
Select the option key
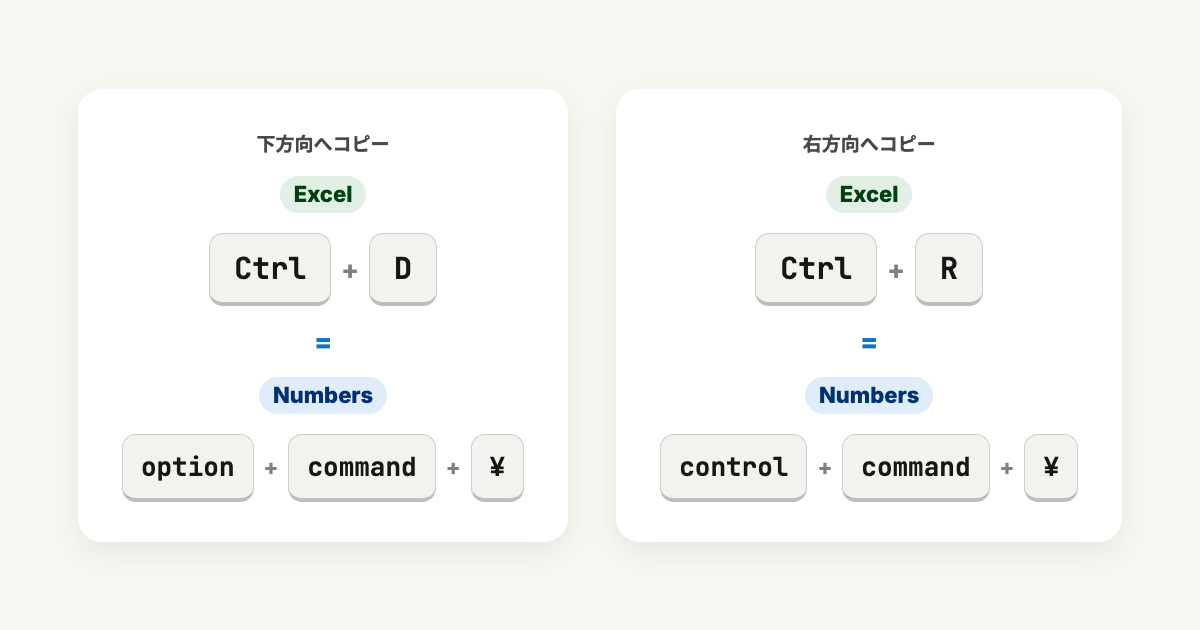pos(188,467)
